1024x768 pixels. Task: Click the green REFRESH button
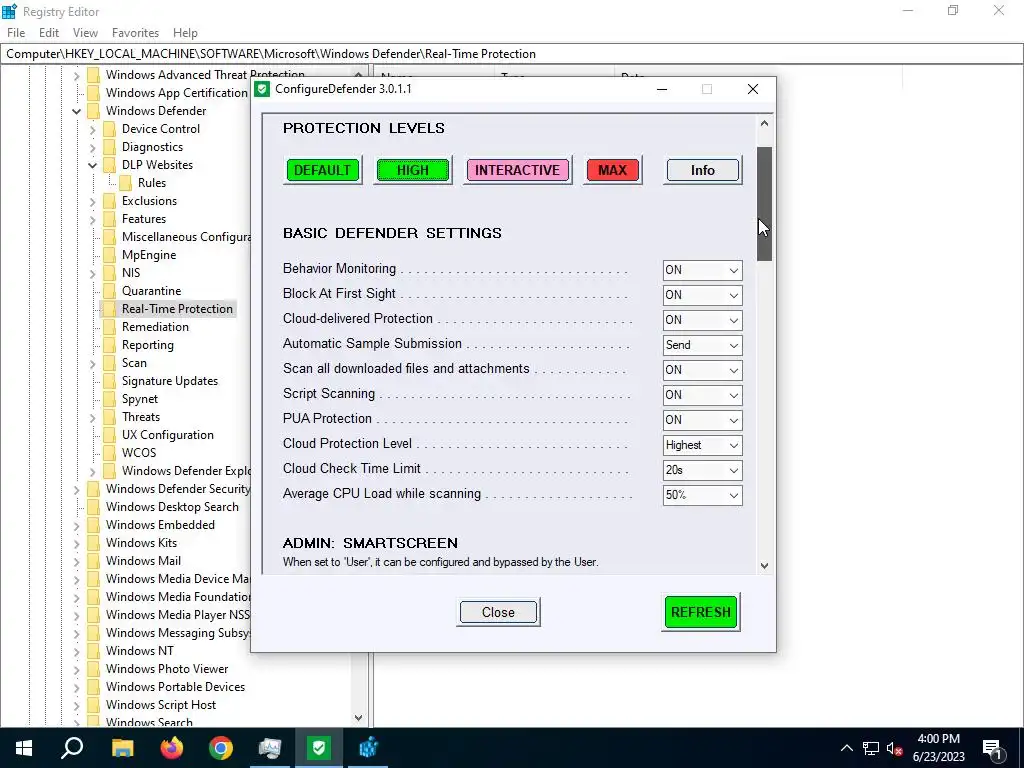tap(701, 612)
